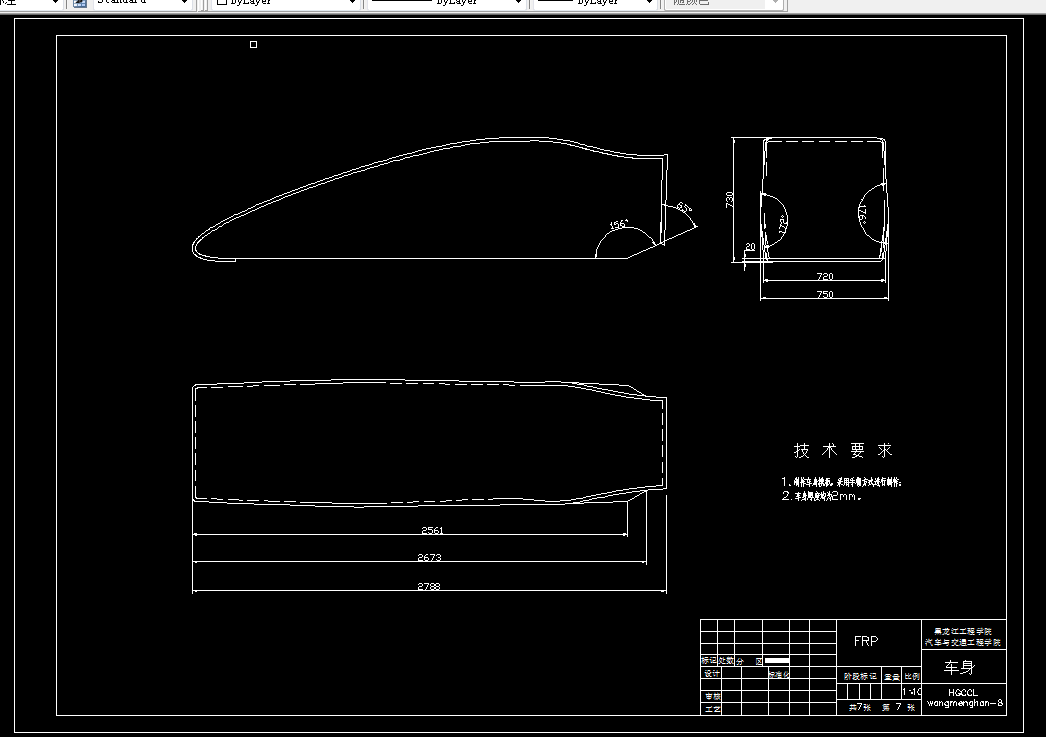Click the 共7张 total sheets text
The image size is (1046, 737).
(859, 707)
